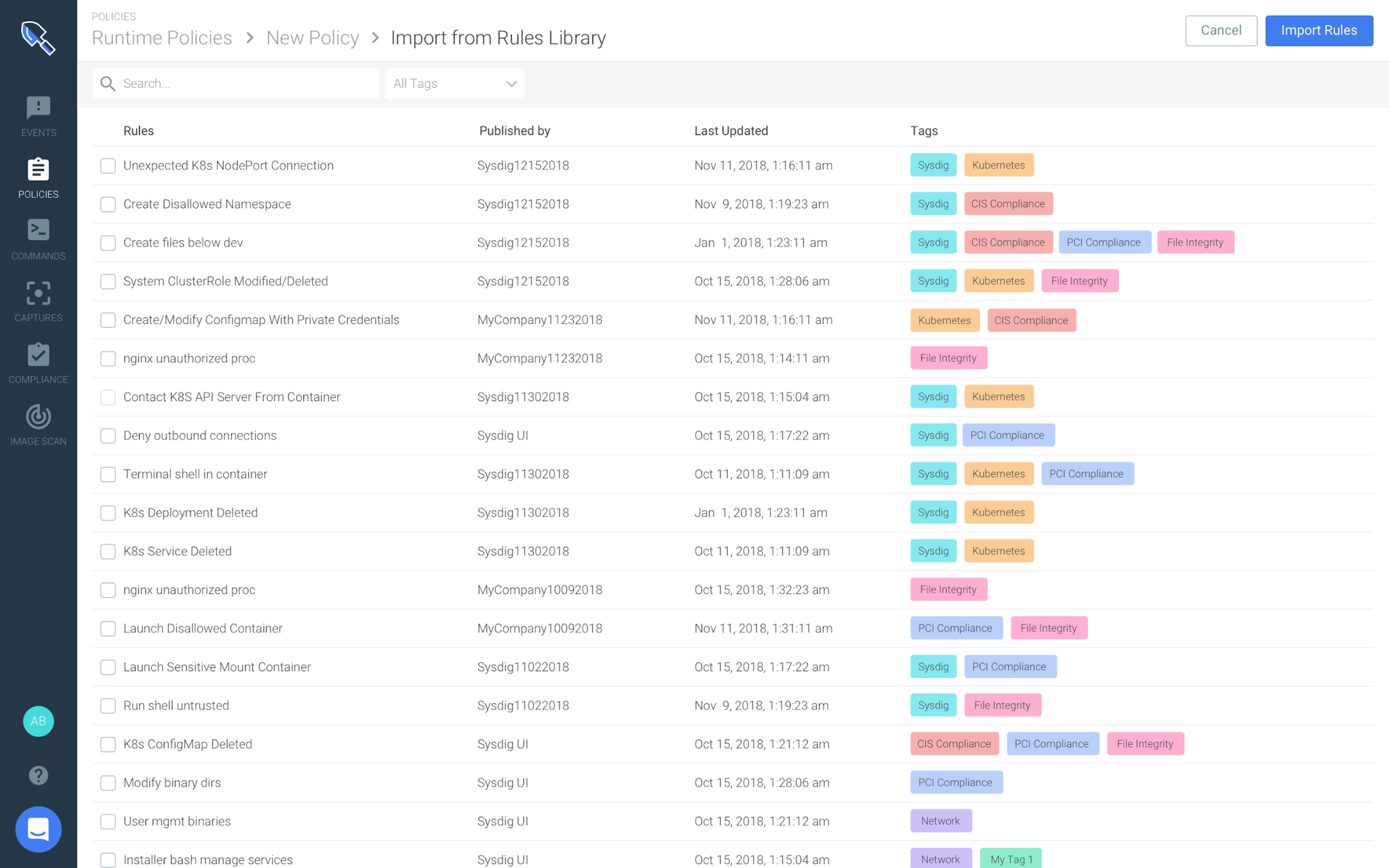The width and height of the screenshot is (1389, 868).
Task: Click the Import Rules button
Action: pyautogui.click(x=1319, y=31)
